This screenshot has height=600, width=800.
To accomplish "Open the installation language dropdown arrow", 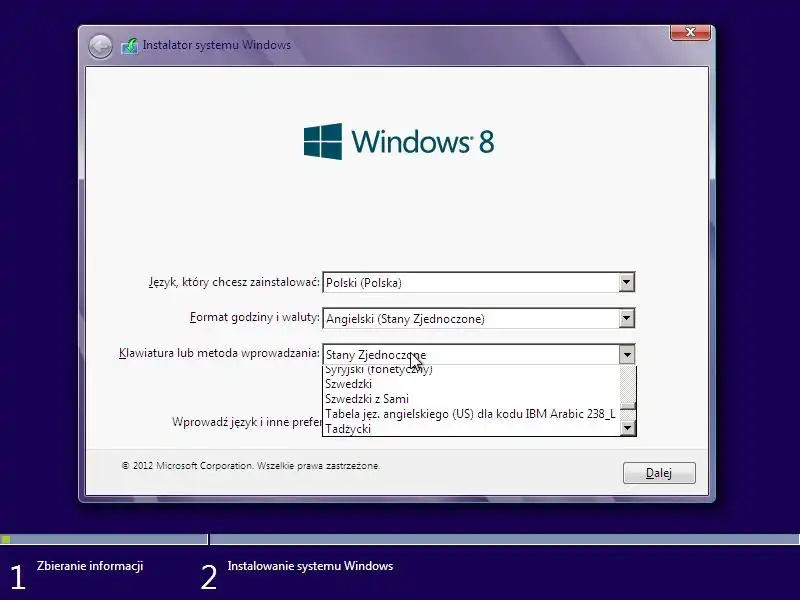I will [x=627, y=282].
